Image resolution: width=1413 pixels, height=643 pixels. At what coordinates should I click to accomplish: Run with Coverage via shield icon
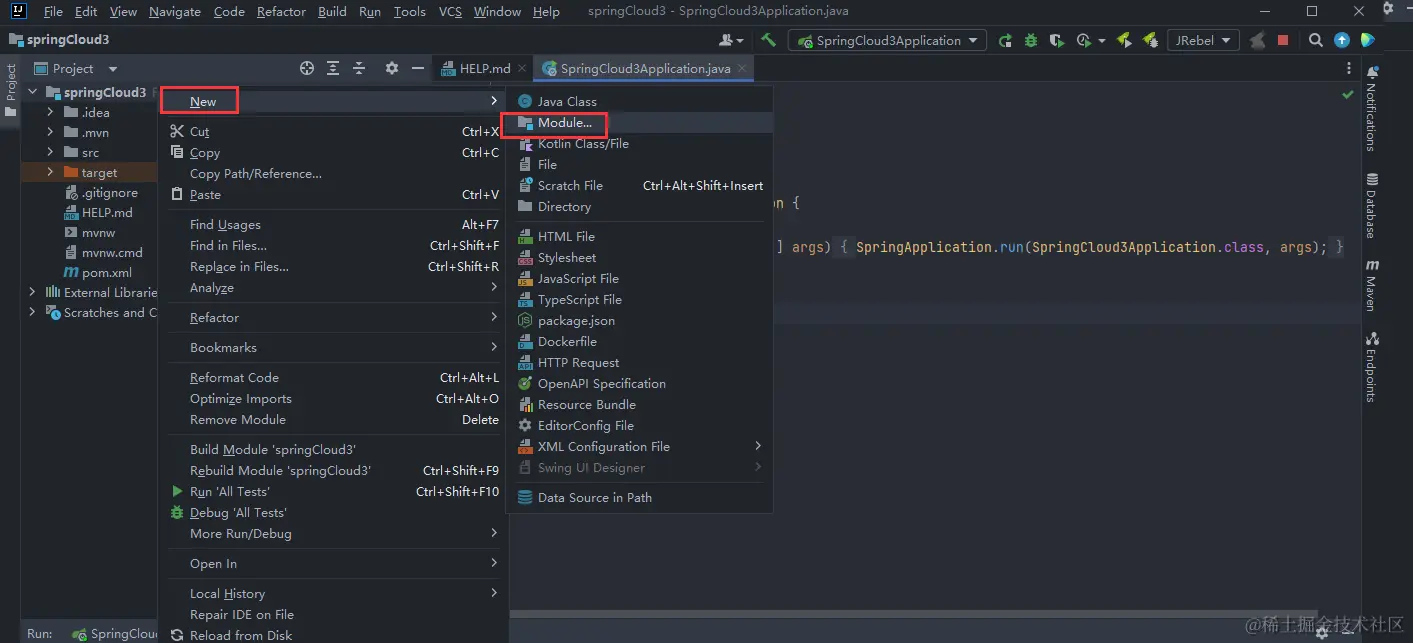tap(1056, 40)
